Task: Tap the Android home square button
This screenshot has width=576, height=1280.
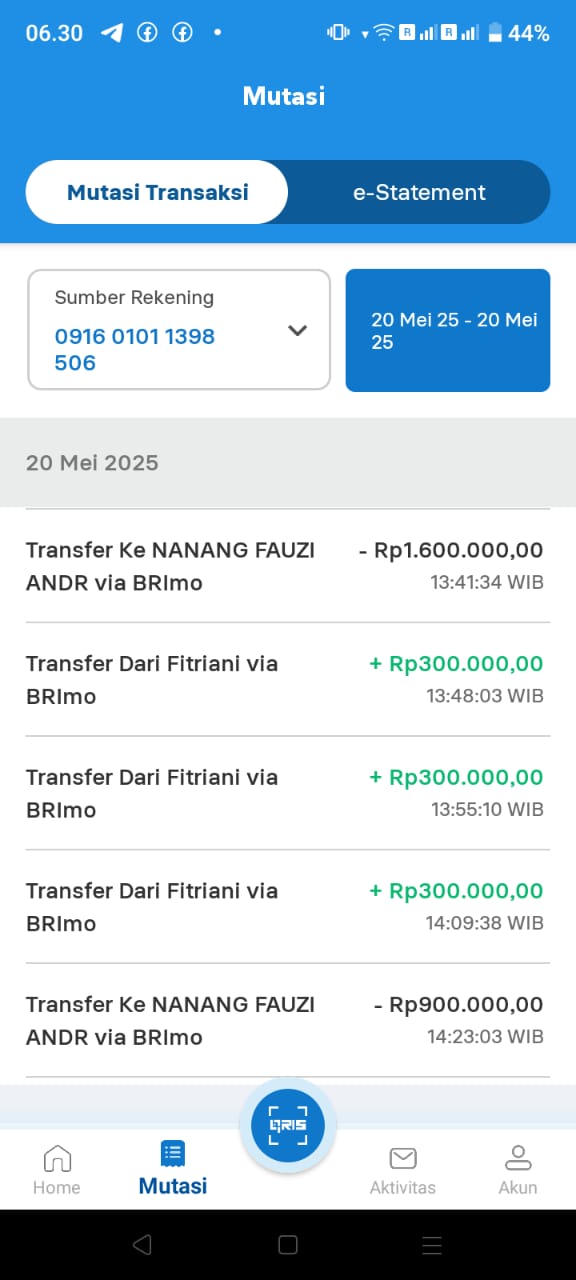Action: tap(288, 1244)
